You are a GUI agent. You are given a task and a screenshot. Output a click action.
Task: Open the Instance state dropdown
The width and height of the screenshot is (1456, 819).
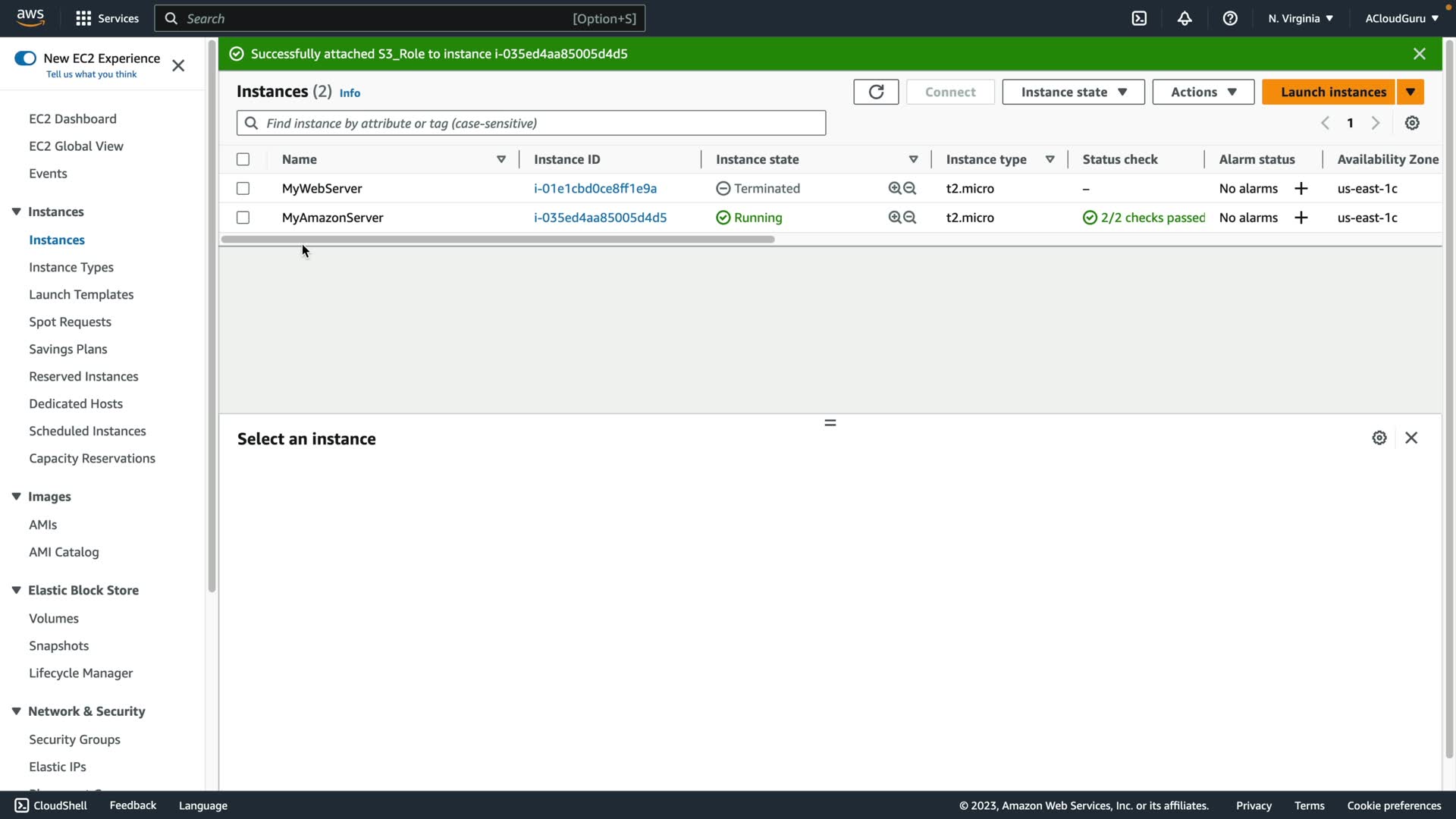click(1073, 92)
